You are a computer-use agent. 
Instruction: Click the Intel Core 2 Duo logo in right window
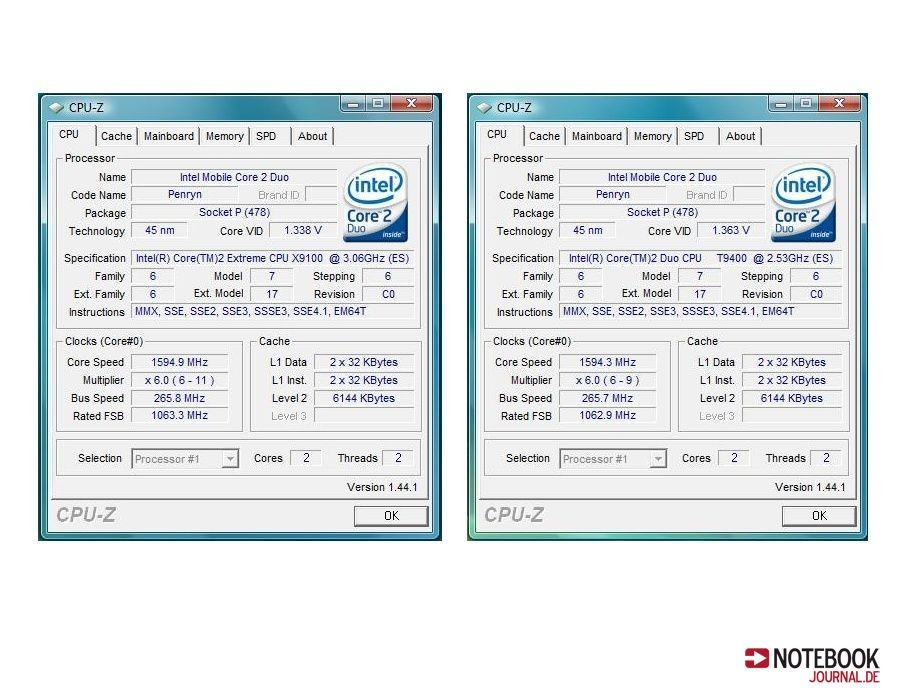[803, 203]
